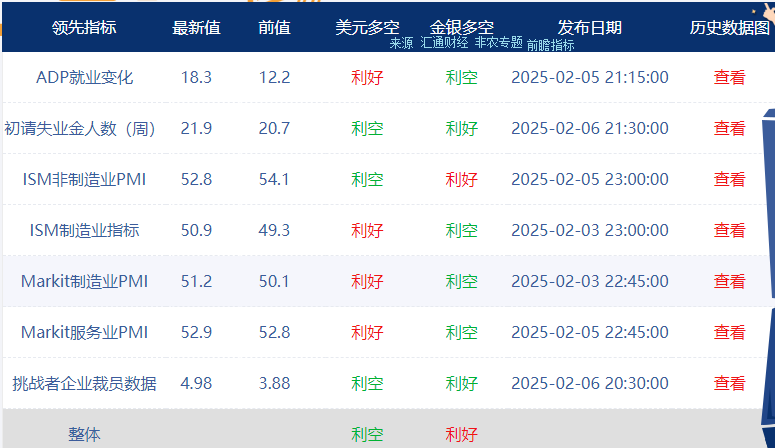Open 查看 link for 挑战者企业裁员数据 row
This screenshot has width=775, height=448.
(729, 383)
